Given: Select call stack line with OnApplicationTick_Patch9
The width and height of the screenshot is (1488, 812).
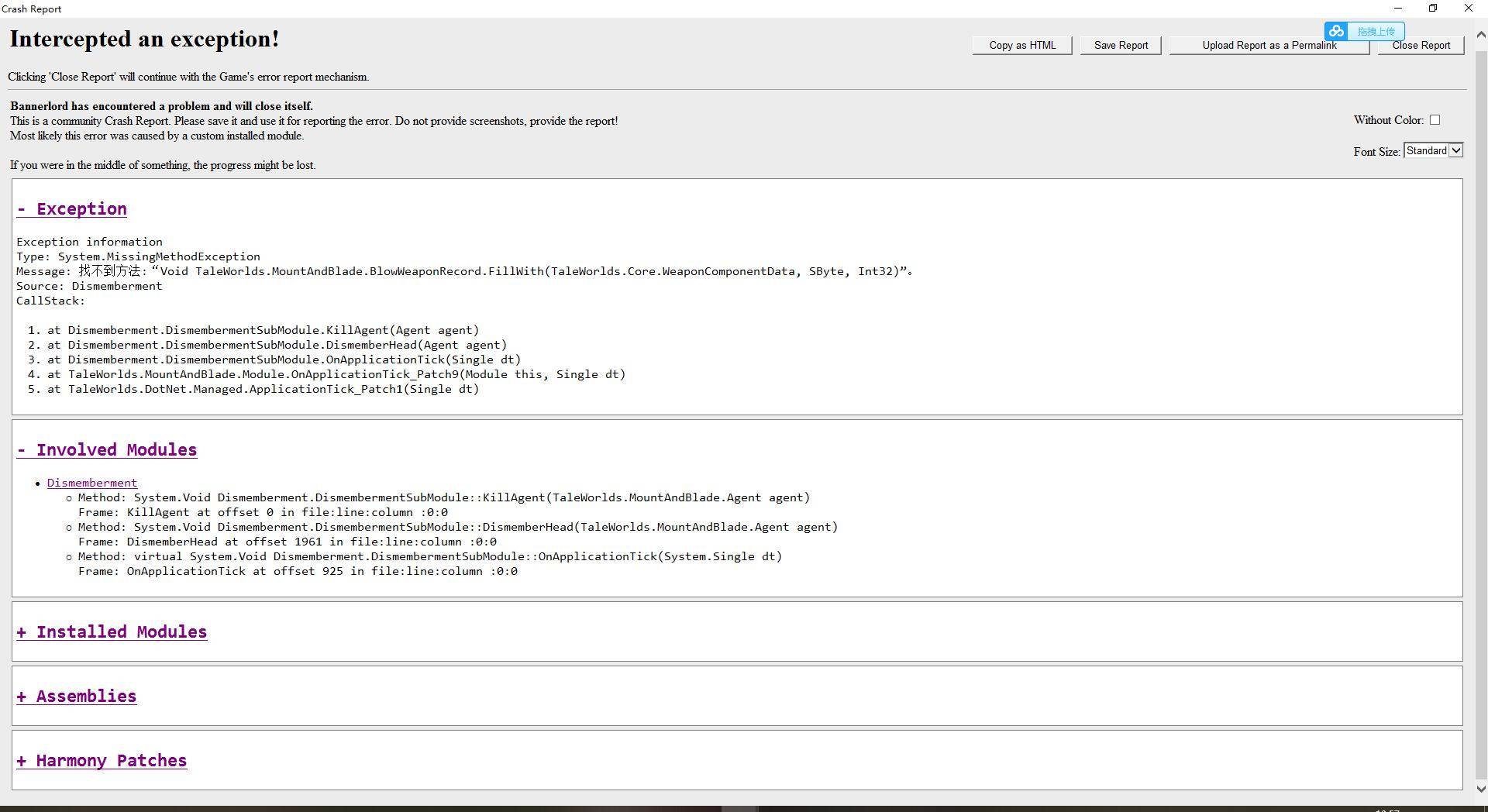Looking at the screenshot, I should (336, 374).
